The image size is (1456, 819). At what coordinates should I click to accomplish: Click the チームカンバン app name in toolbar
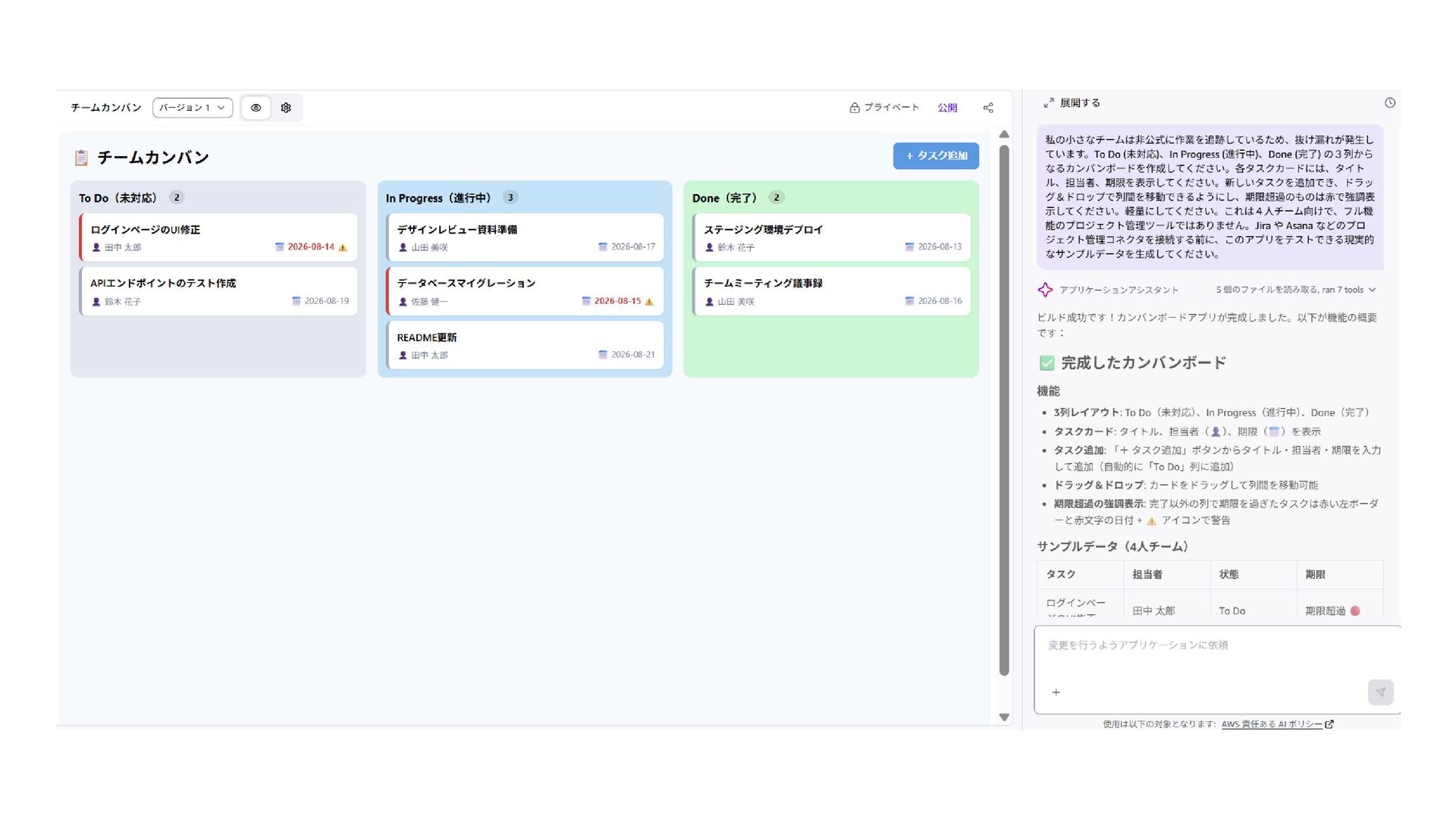(106, 108)
